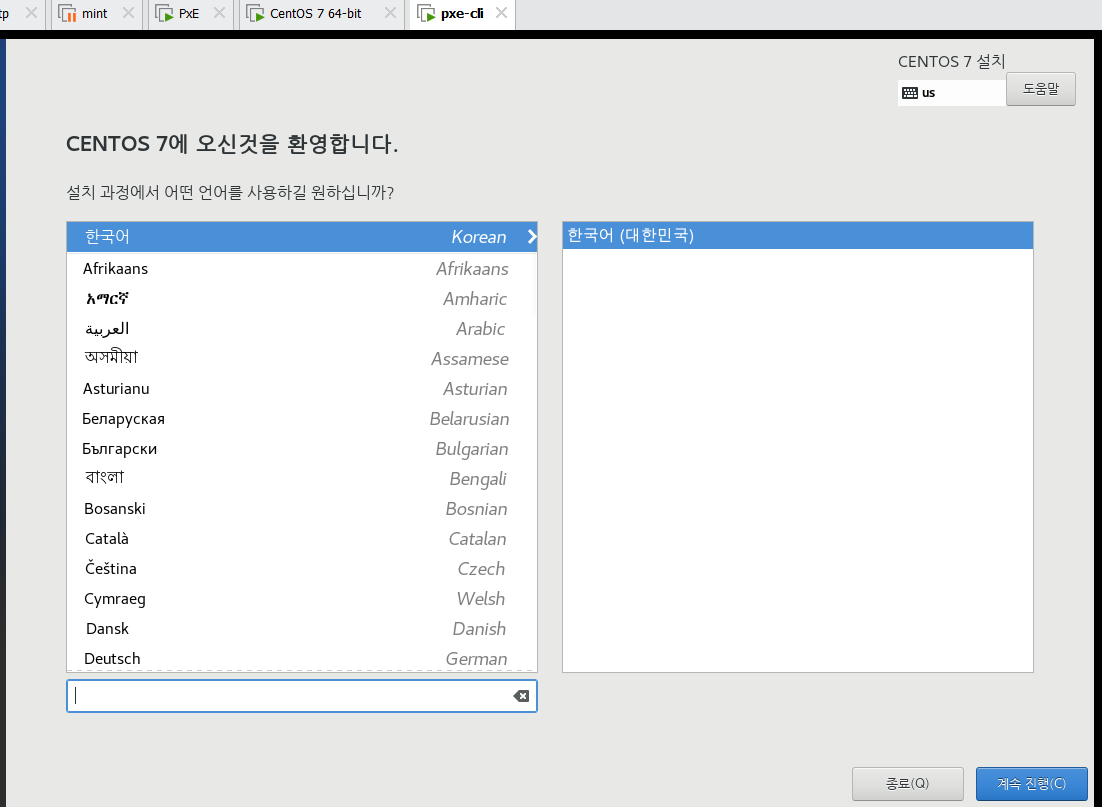Close the CentOS 7 64-bit tab
This screenshot has width=1102, height=807.
pos(390,13)
